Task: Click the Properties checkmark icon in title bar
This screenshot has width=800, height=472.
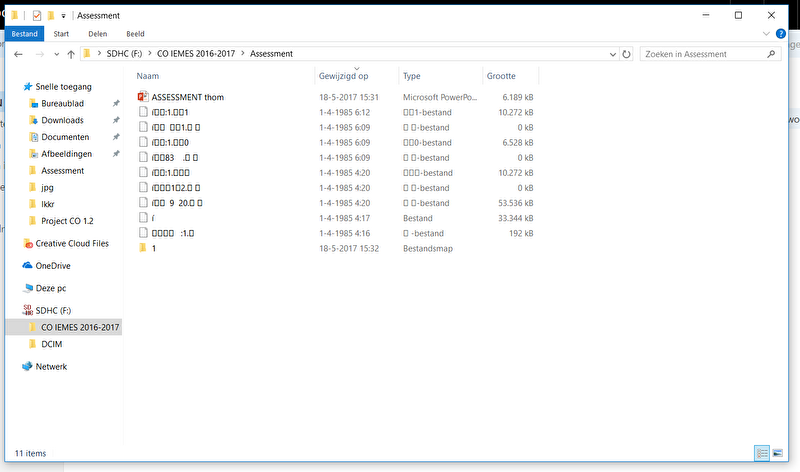Action: pos(37,16)
